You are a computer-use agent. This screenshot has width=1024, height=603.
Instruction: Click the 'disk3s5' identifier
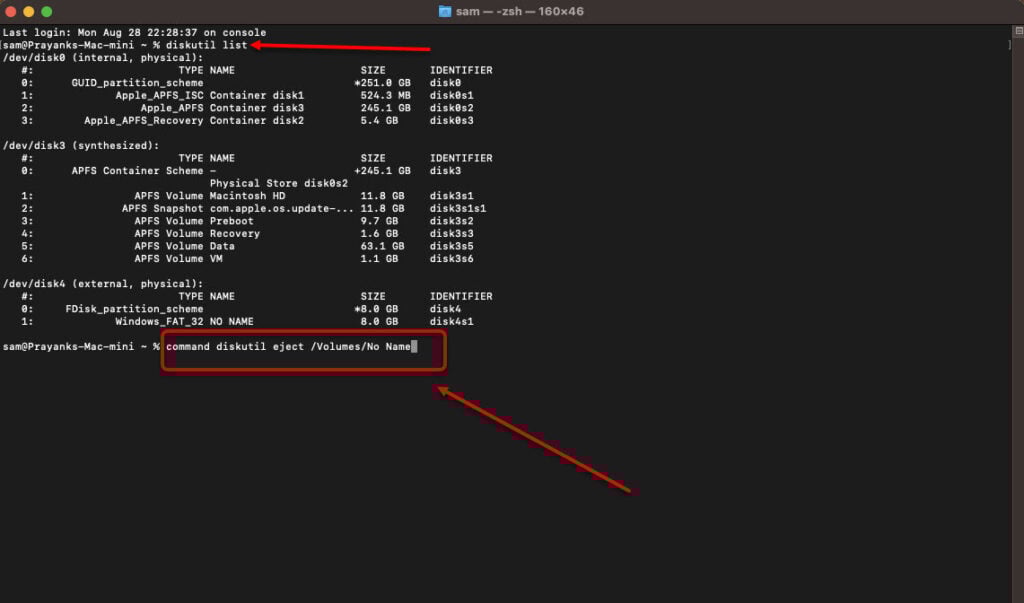point(451,246)
